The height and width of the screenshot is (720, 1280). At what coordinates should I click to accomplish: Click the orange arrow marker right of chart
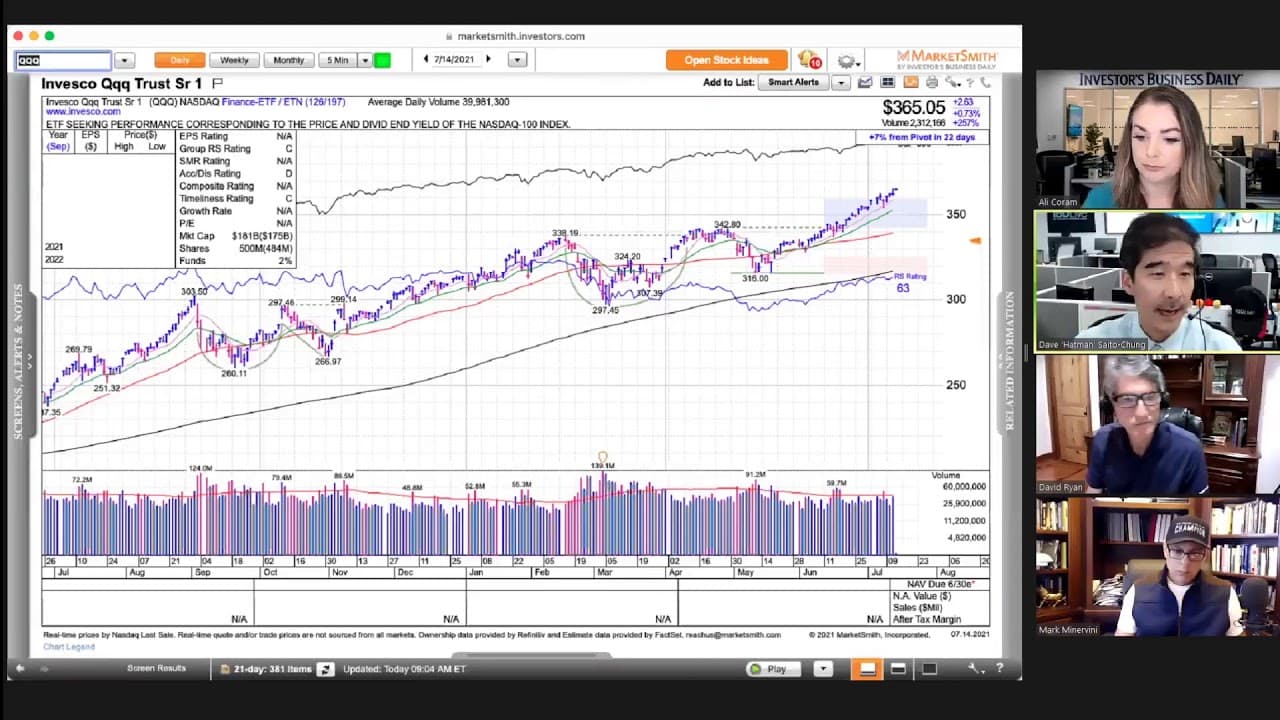(x=976, y=240)
